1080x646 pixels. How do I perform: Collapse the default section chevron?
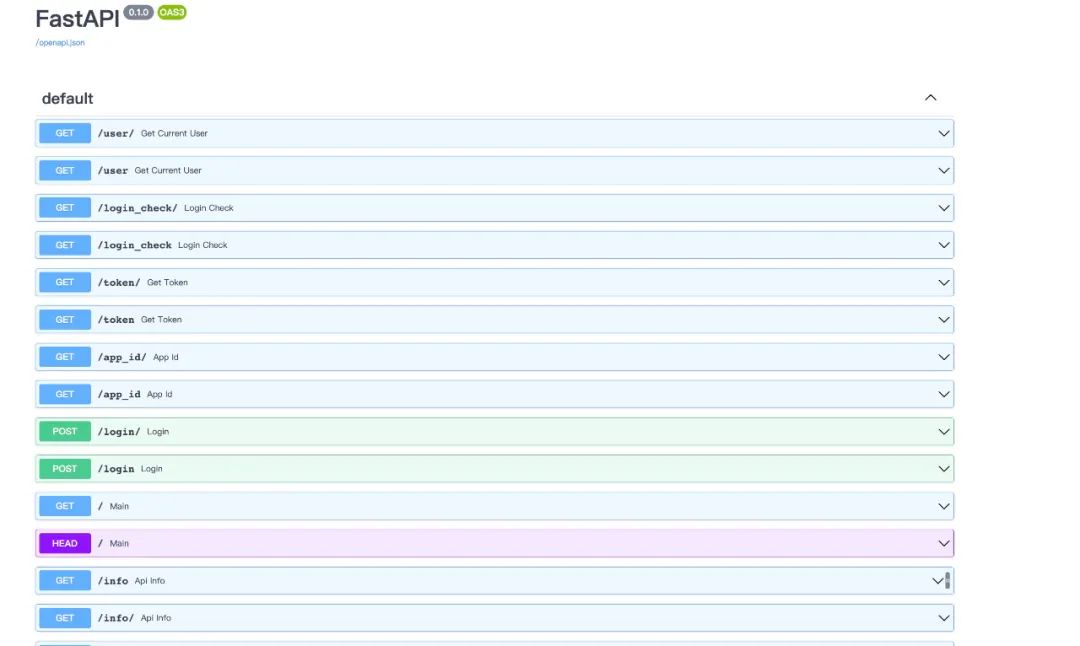[x=931, y=98]
